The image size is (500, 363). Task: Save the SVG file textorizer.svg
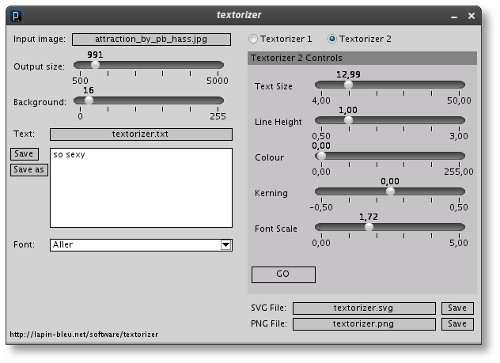[x=457, y=308]
